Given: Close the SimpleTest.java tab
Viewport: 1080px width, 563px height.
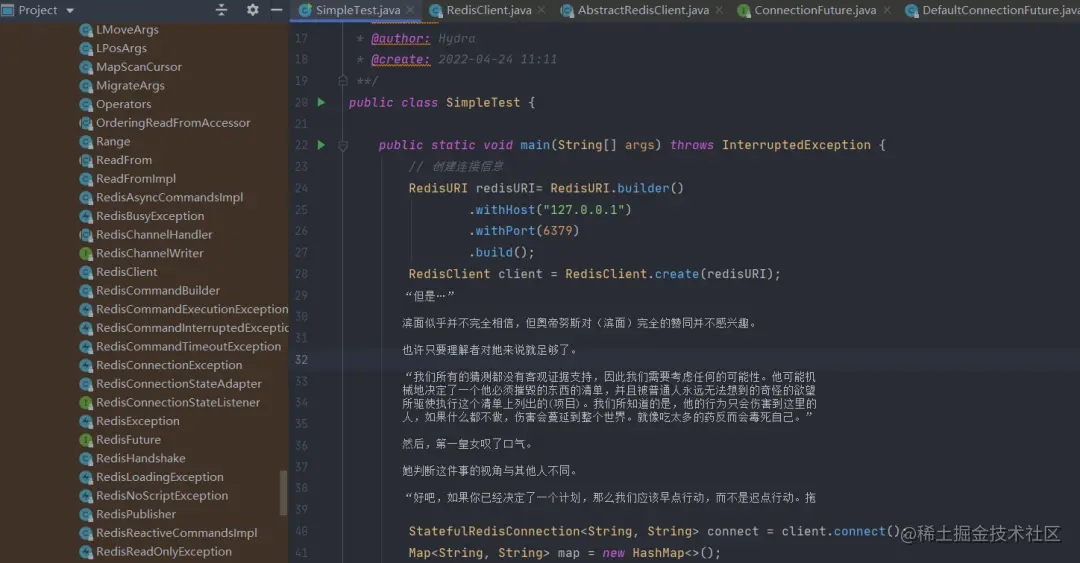Looking at the screenshot, I should coord(411,10).
